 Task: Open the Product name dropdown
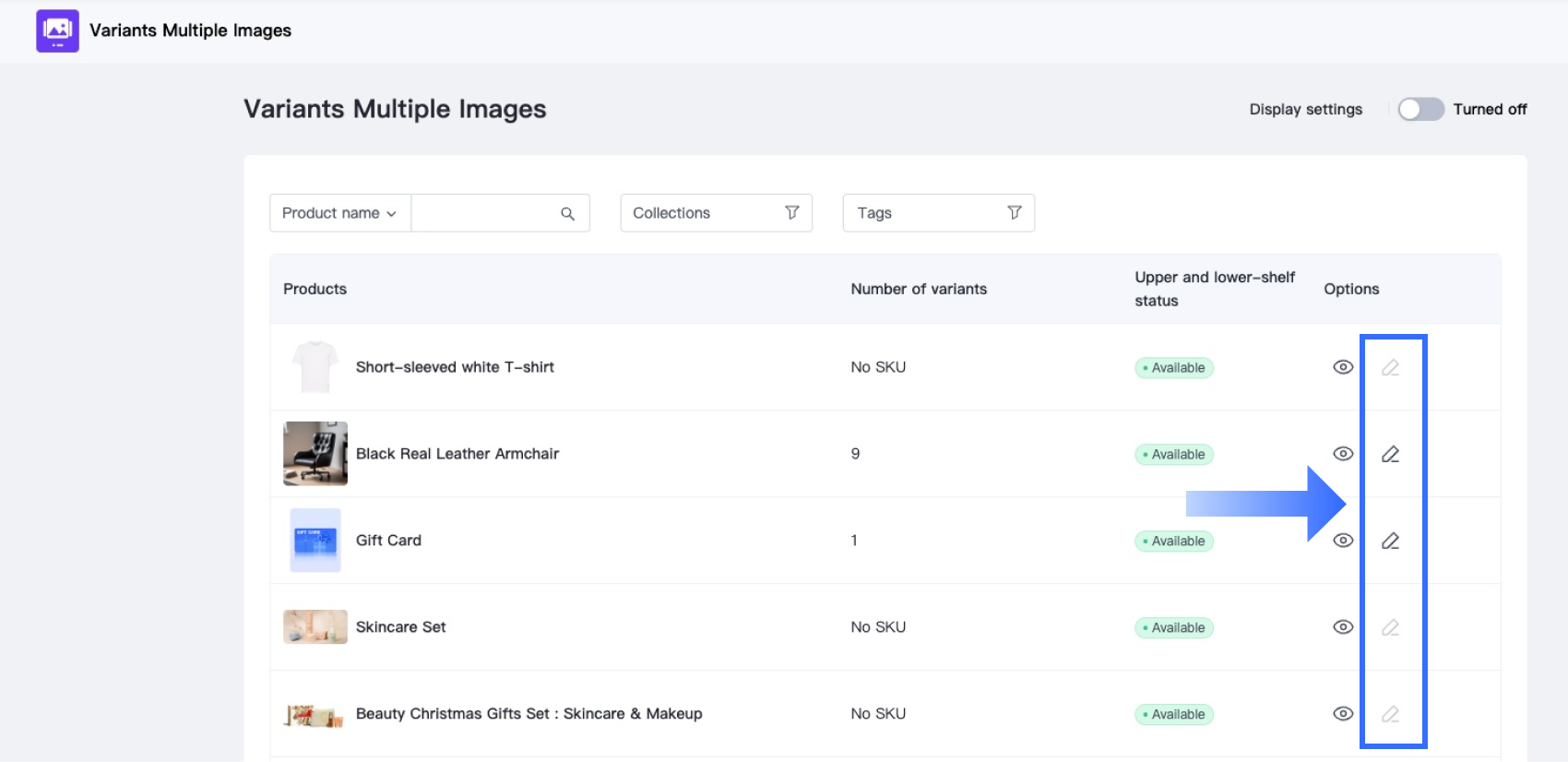click(x=339, y=213)
